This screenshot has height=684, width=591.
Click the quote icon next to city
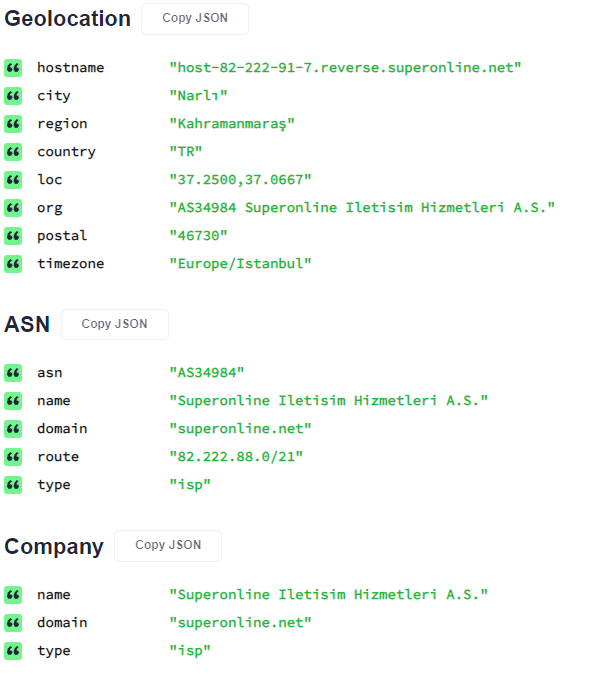click(x=13, y=96)
